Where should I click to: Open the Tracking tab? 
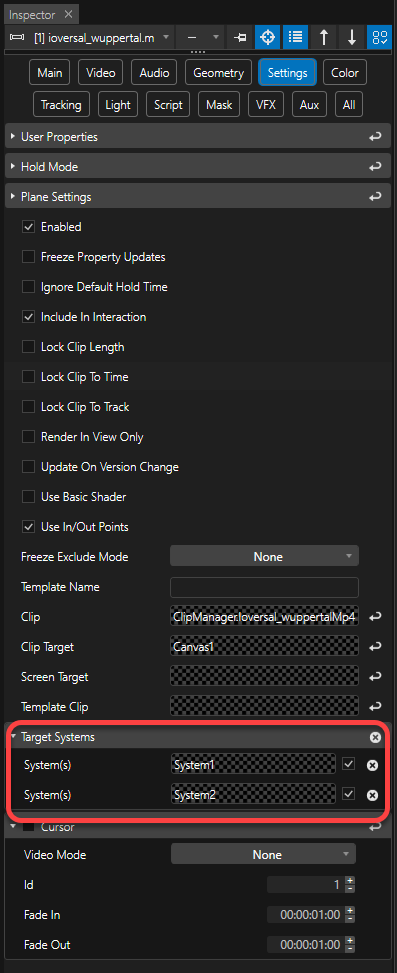click(x=61, y=105)
